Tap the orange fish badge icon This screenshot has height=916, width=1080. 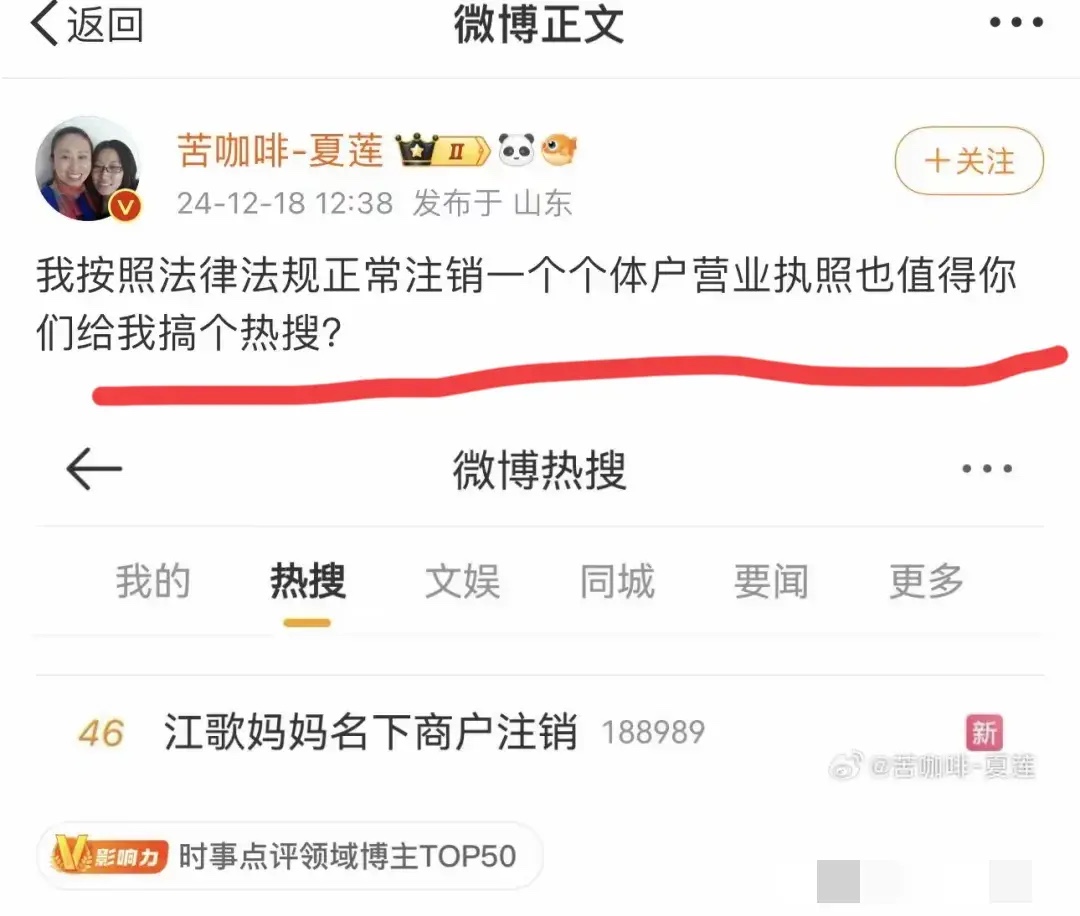(559, 150)
